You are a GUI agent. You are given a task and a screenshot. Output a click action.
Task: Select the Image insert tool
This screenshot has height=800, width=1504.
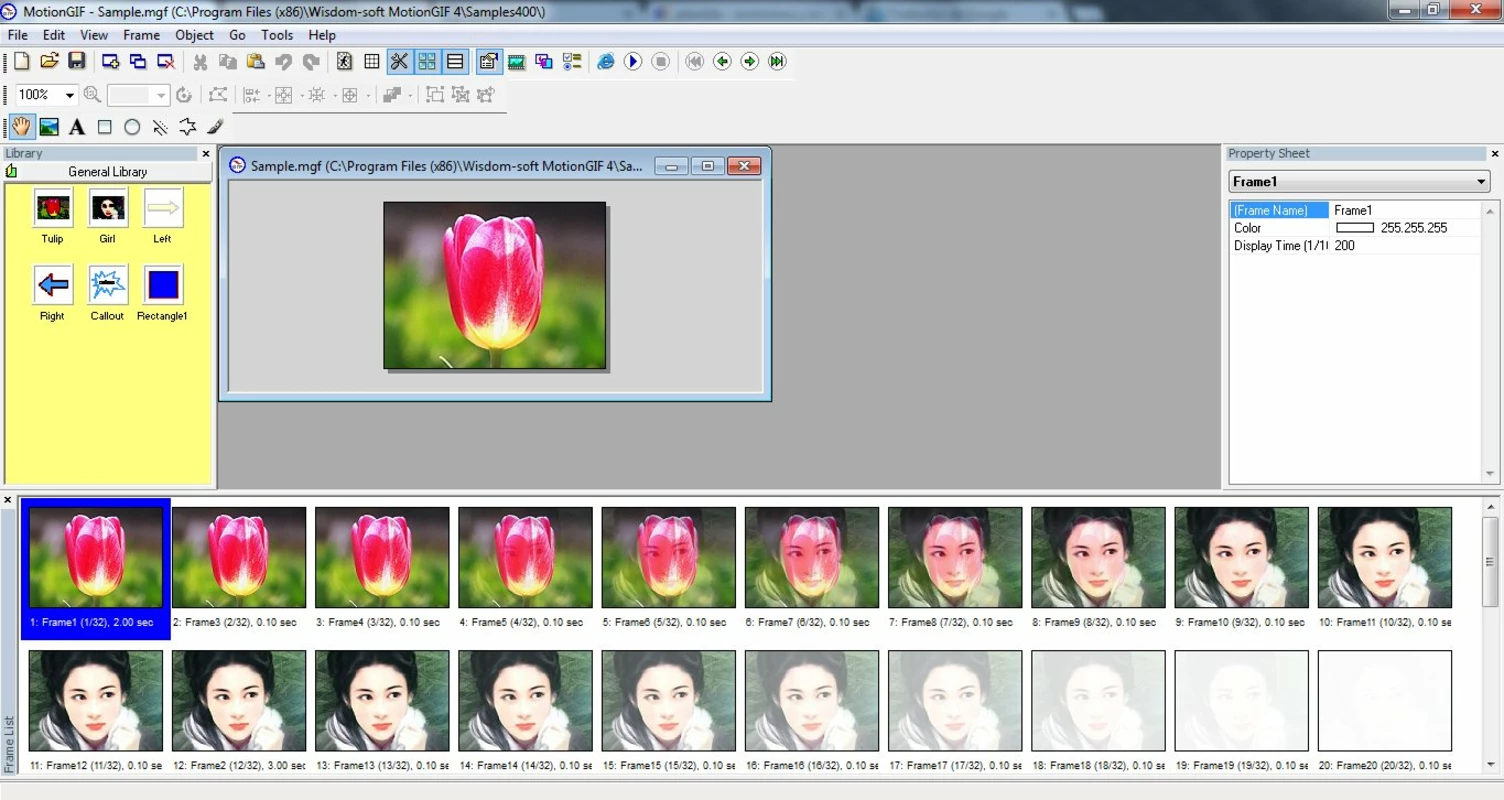(x=49, y=127)
